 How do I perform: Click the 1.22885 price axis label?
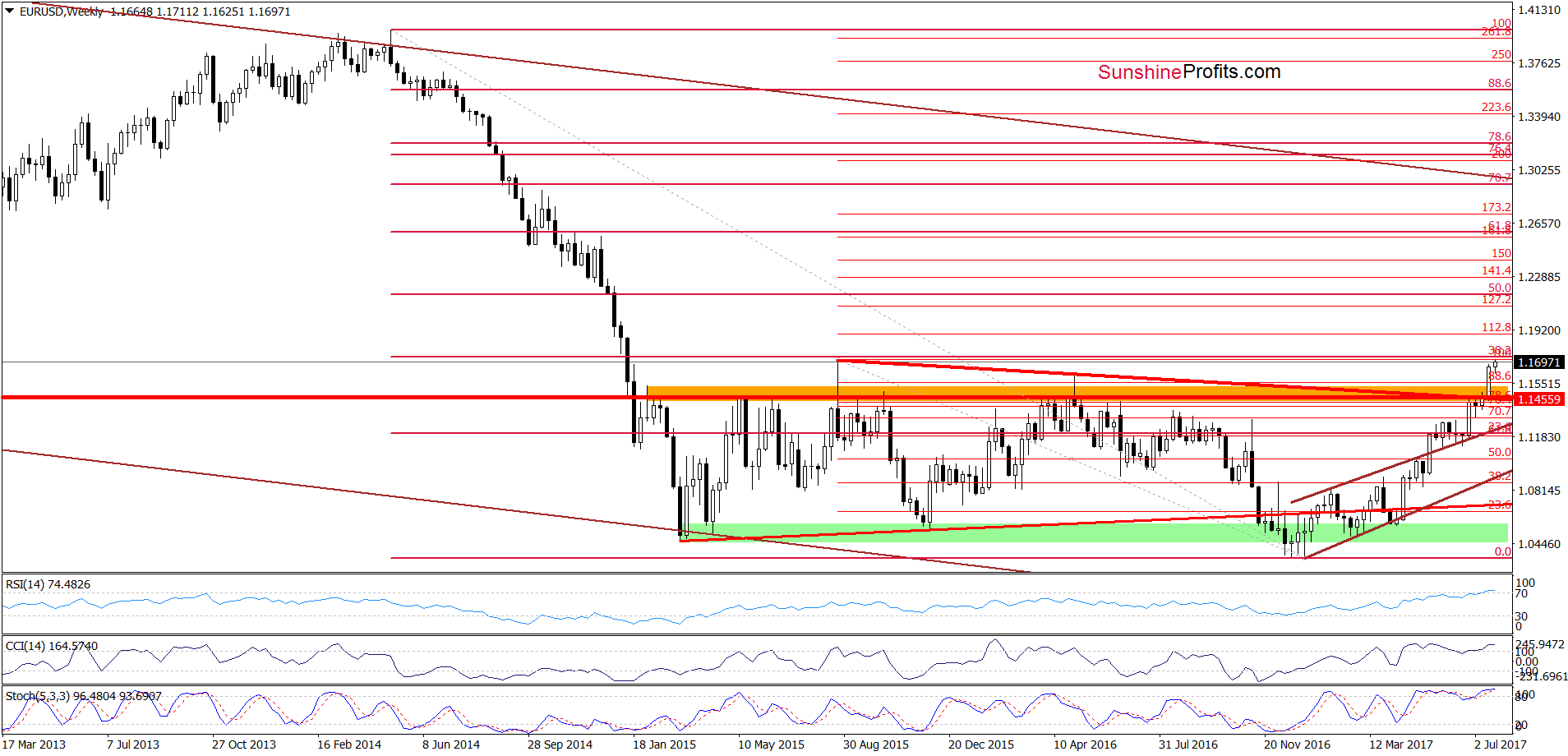click(1538, 277)
